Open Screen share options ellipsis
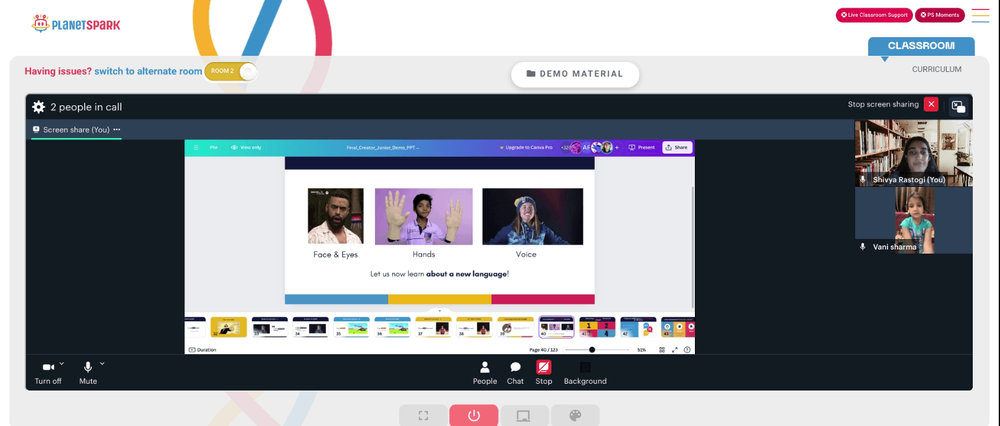Screen dimensions: 1000x426 point(117,129)
